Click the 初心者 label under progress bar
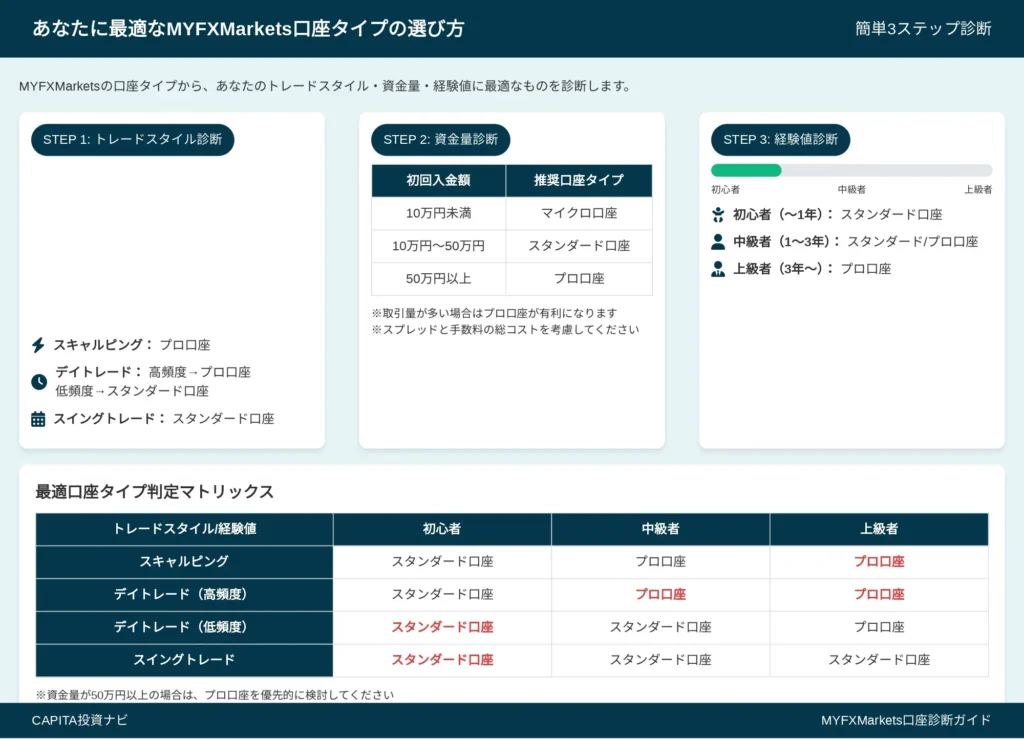The image size is (1024, 739). click(x=726, y=190)
